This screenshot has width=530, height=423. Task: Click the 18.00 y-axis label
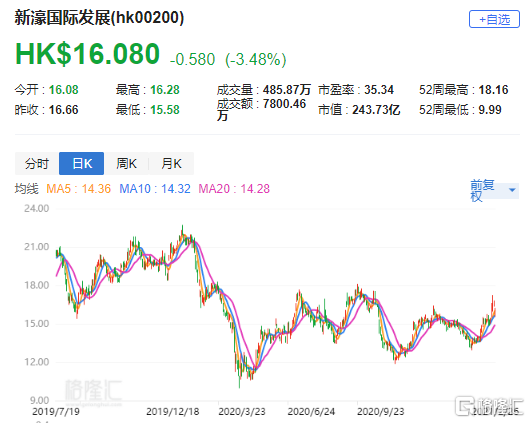click(x=37, y=285)
